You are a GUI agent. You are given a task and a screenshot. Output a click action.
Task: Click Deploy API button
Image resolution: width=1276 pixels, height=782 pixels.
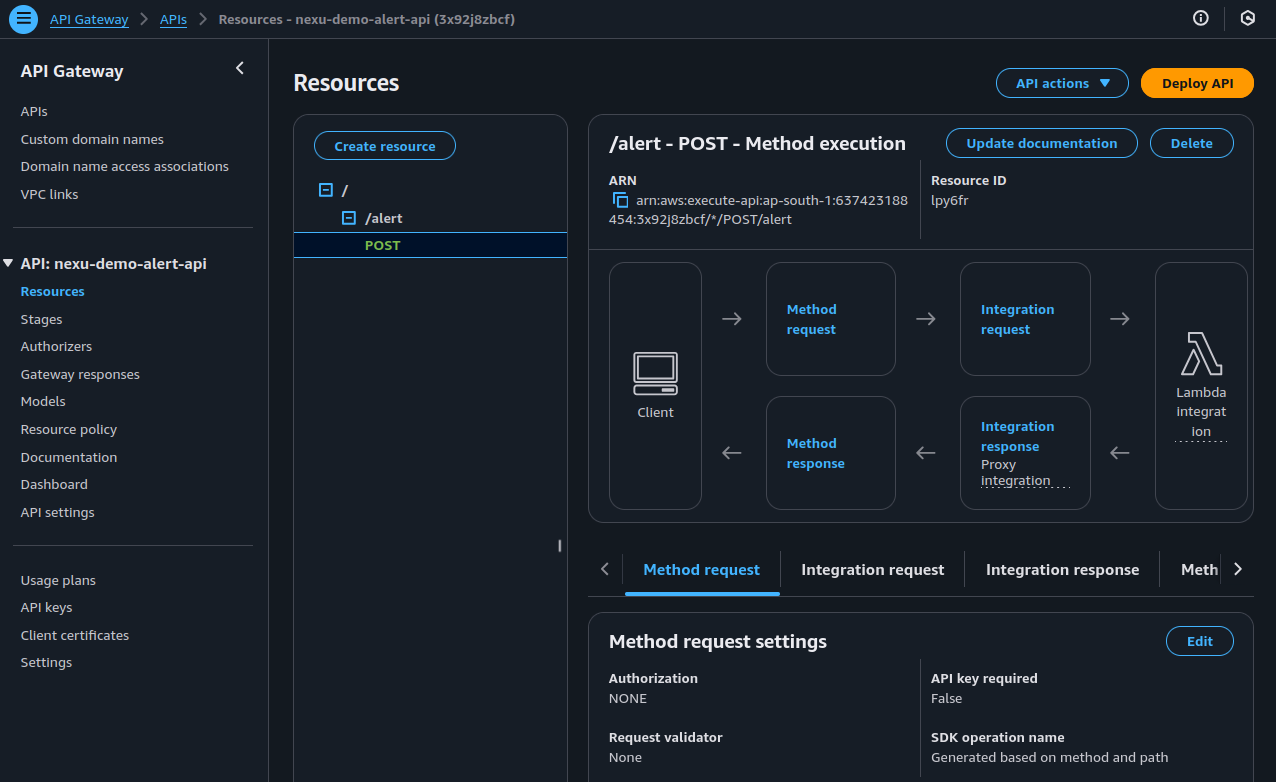tap(1197, 83)
